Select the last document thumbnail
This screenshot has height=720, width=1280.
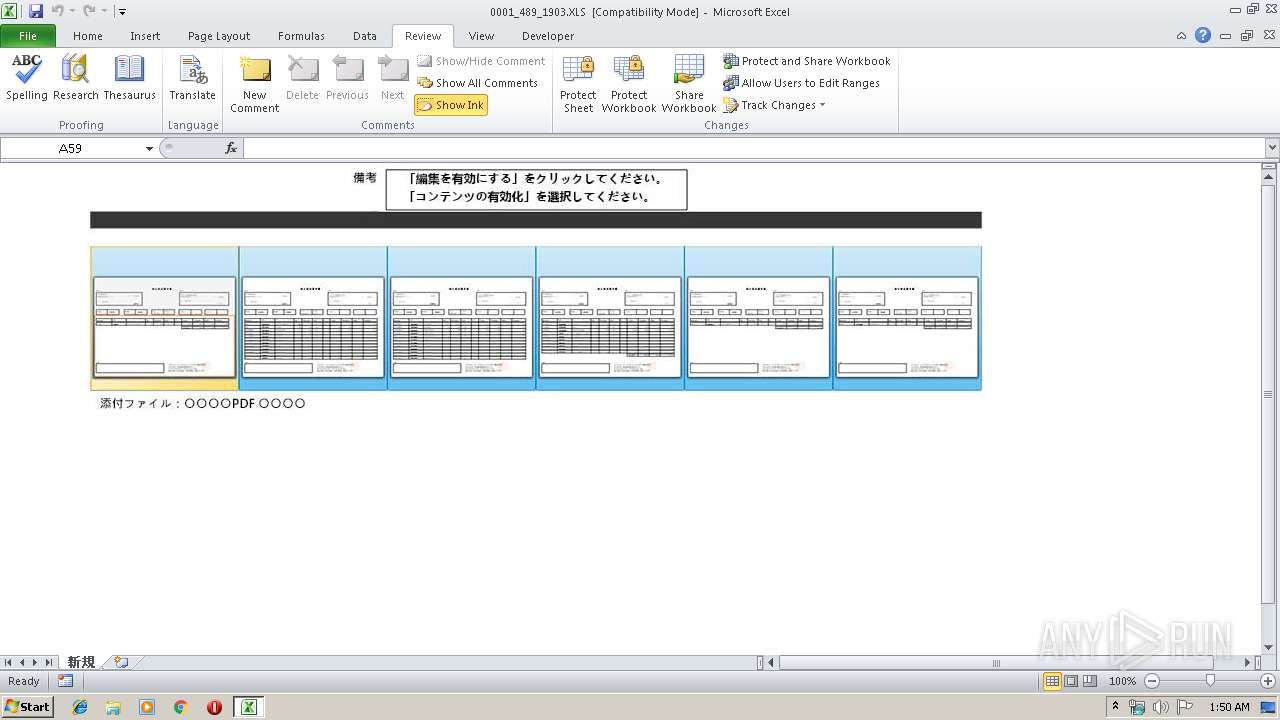(907, 318)
